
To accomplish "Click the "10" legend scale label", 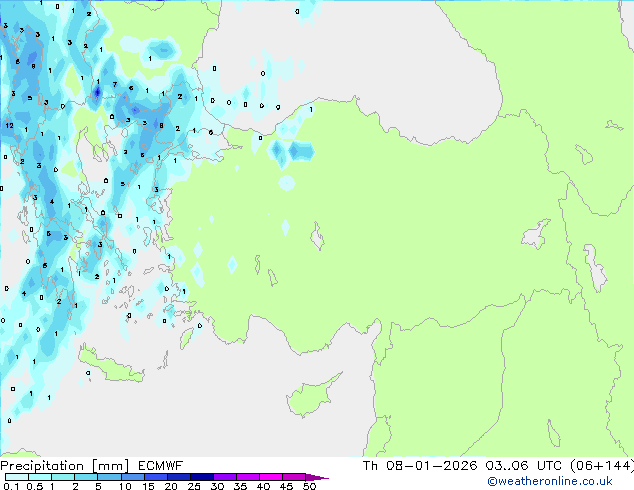I will point(125,486).
